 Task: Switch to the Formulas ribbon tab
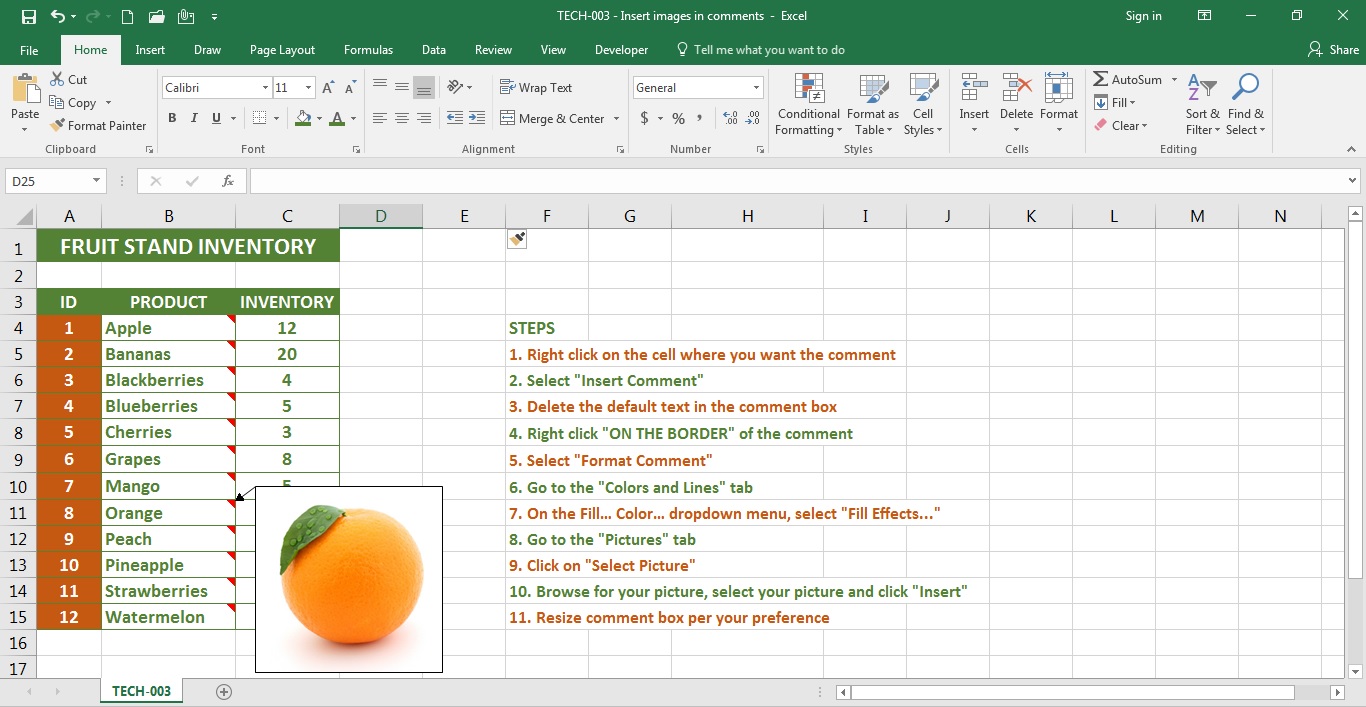point(368,50)
